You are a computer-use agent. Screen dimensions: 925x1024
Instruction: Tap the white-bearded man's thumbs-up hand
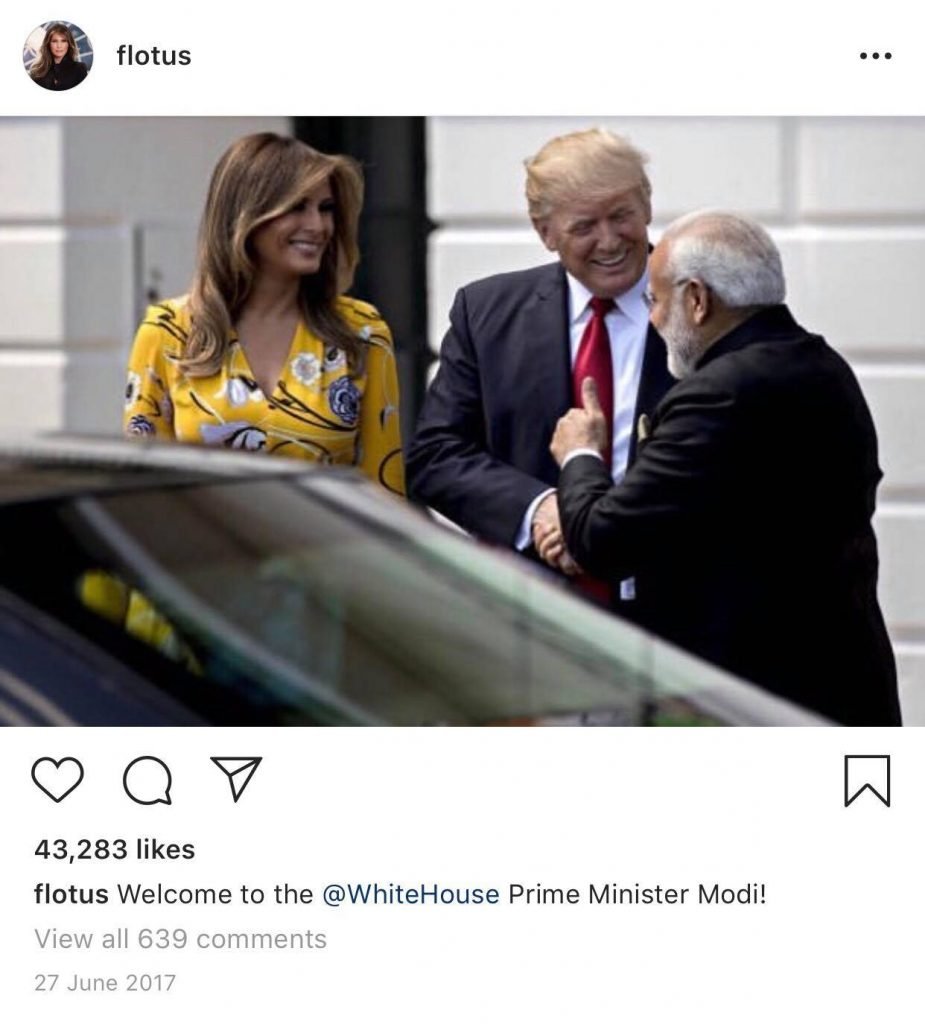coord(580,421)
